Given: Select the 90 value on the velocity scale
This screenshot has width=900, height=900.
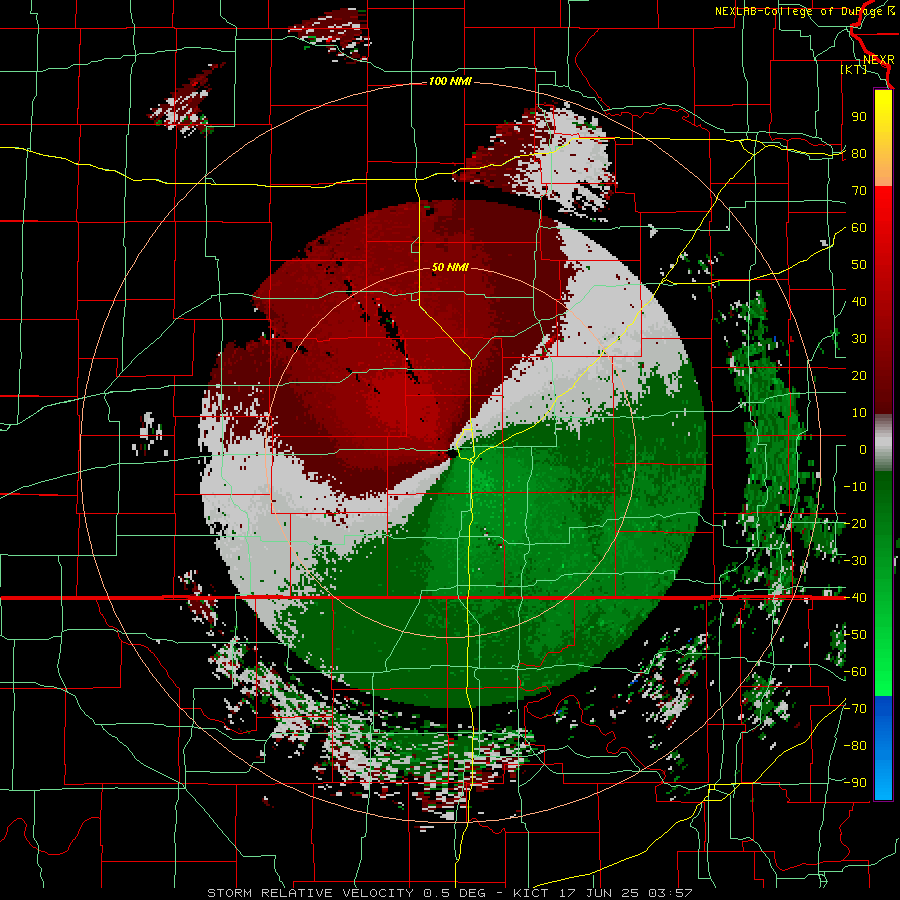Looking at the screenshot, I should click(x=859, y=117).
